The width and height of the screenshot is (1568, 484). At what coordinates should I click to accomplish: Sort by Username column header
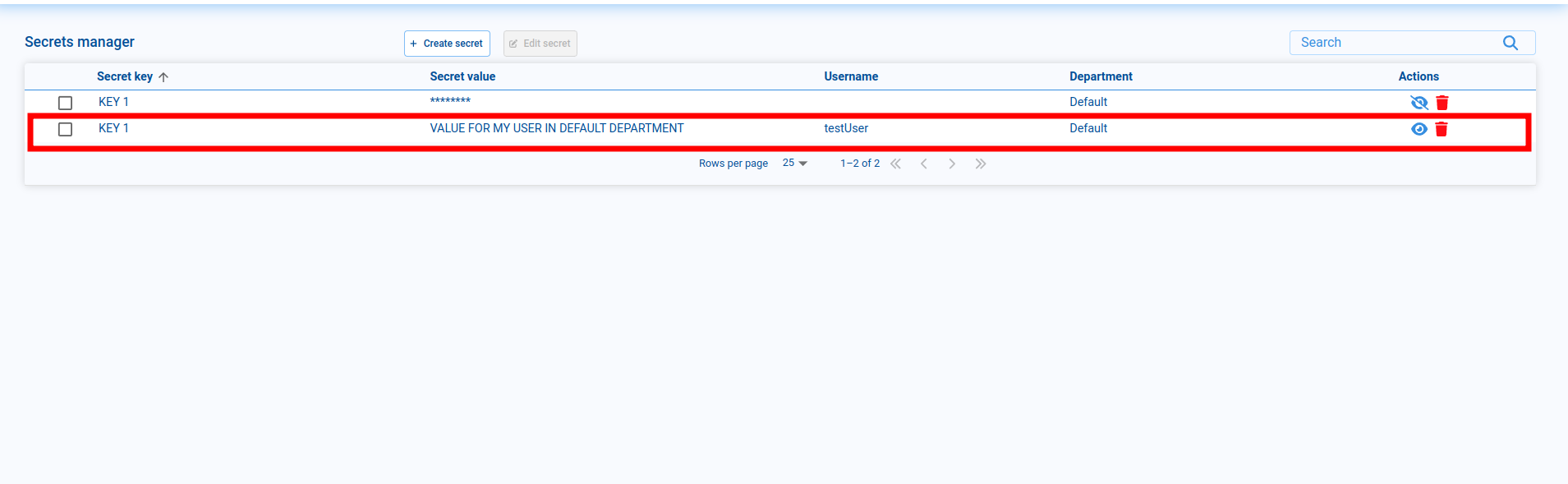pyautogui.click(x=851, y=76)
